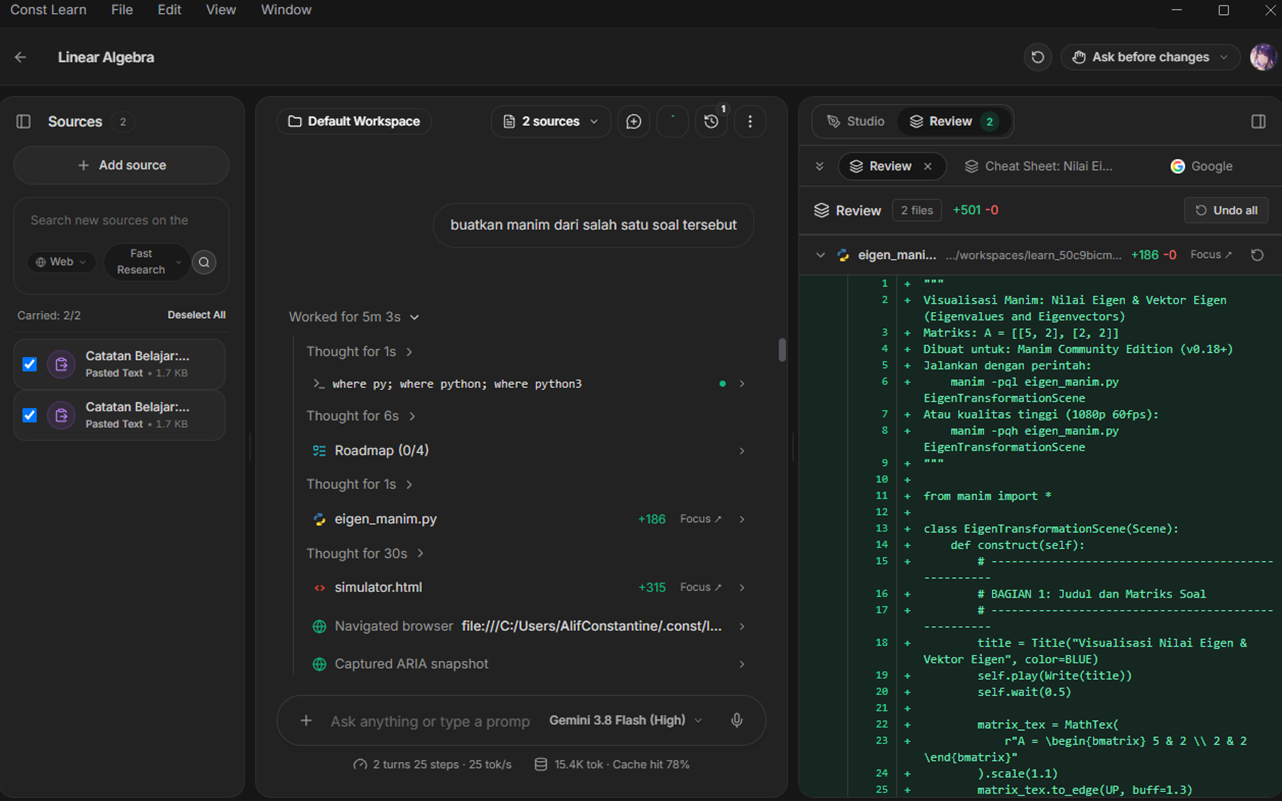Collapse the eigen_manim file diff chevron

coord(821,255)
